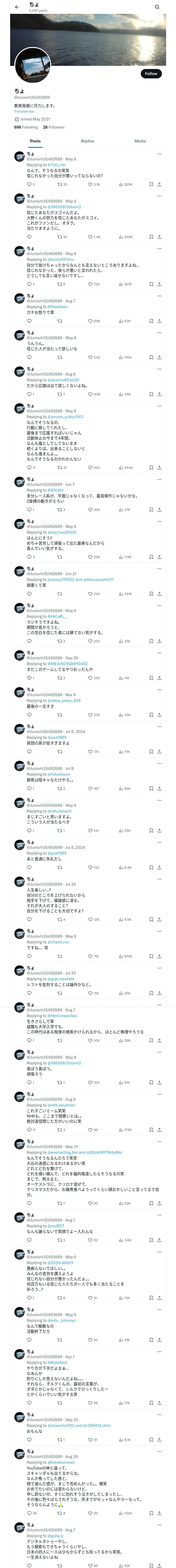Open the Translate bio link
The height and width of the screenshot is (1568, 176).
pos(24,111)
